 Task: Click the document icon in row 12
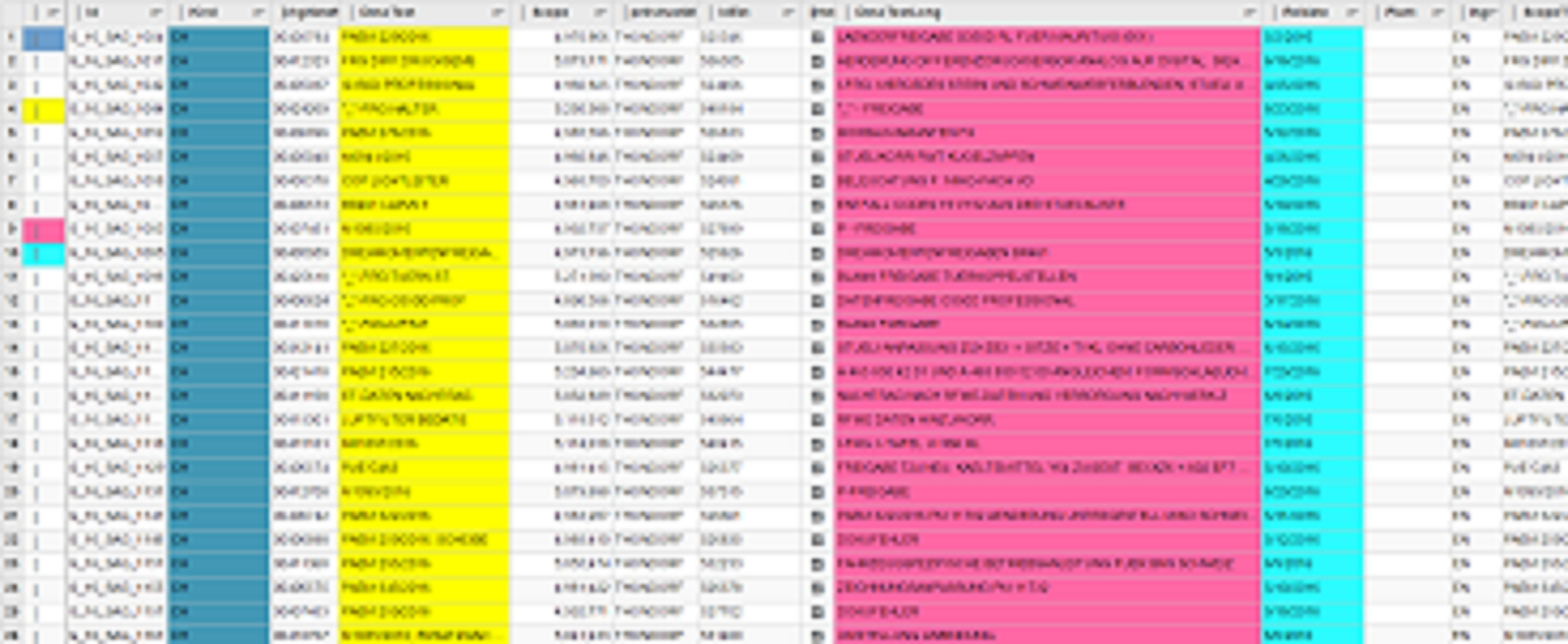(818, 301)
